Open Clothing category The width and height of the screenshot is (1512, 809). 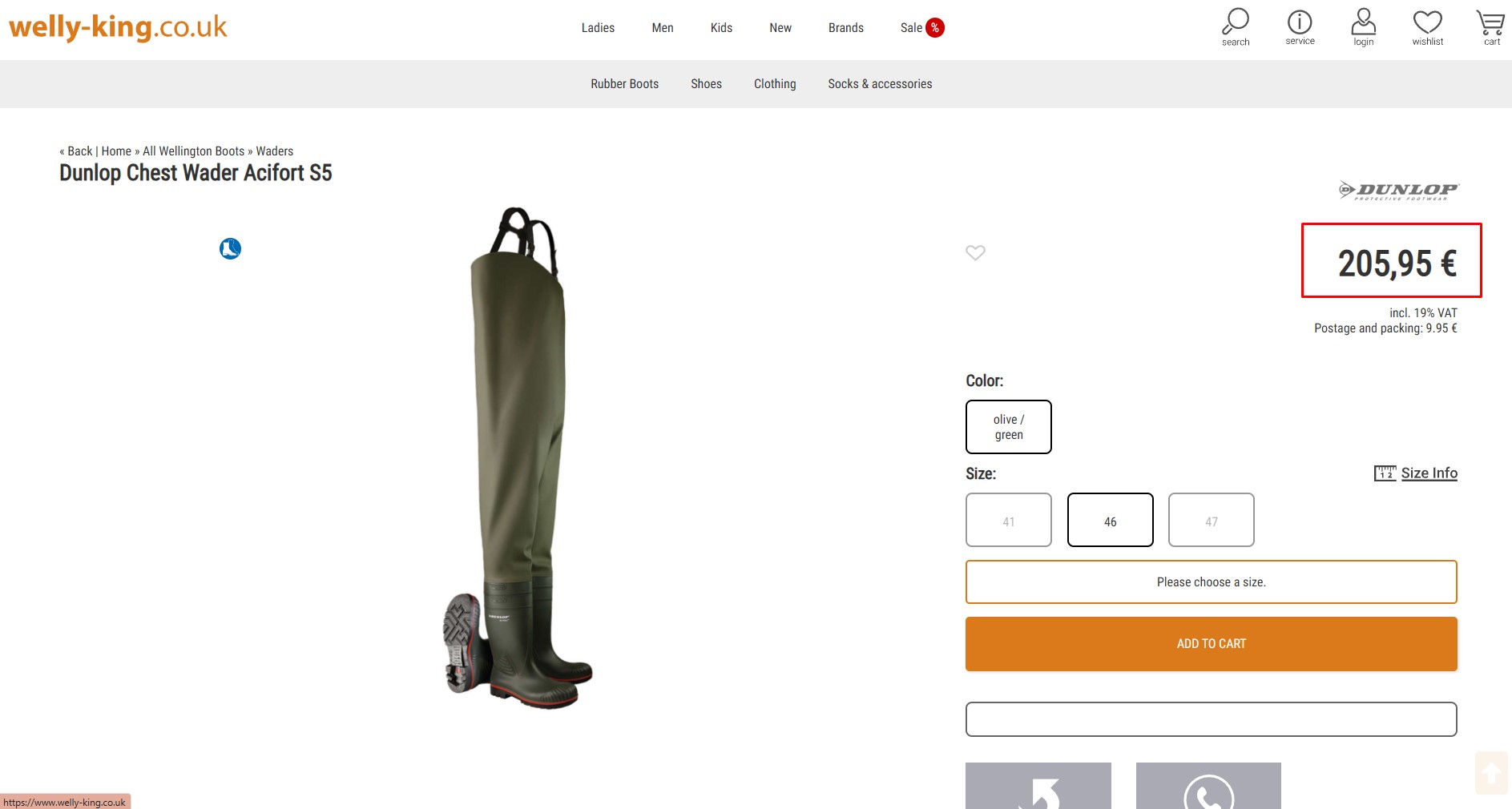coord(775,84)
